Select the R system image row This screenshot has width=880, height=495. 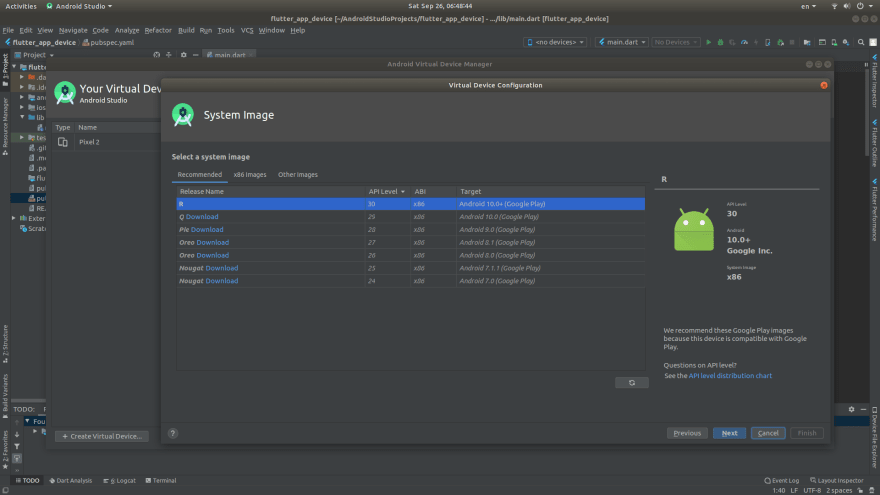(x=411, y=204)
